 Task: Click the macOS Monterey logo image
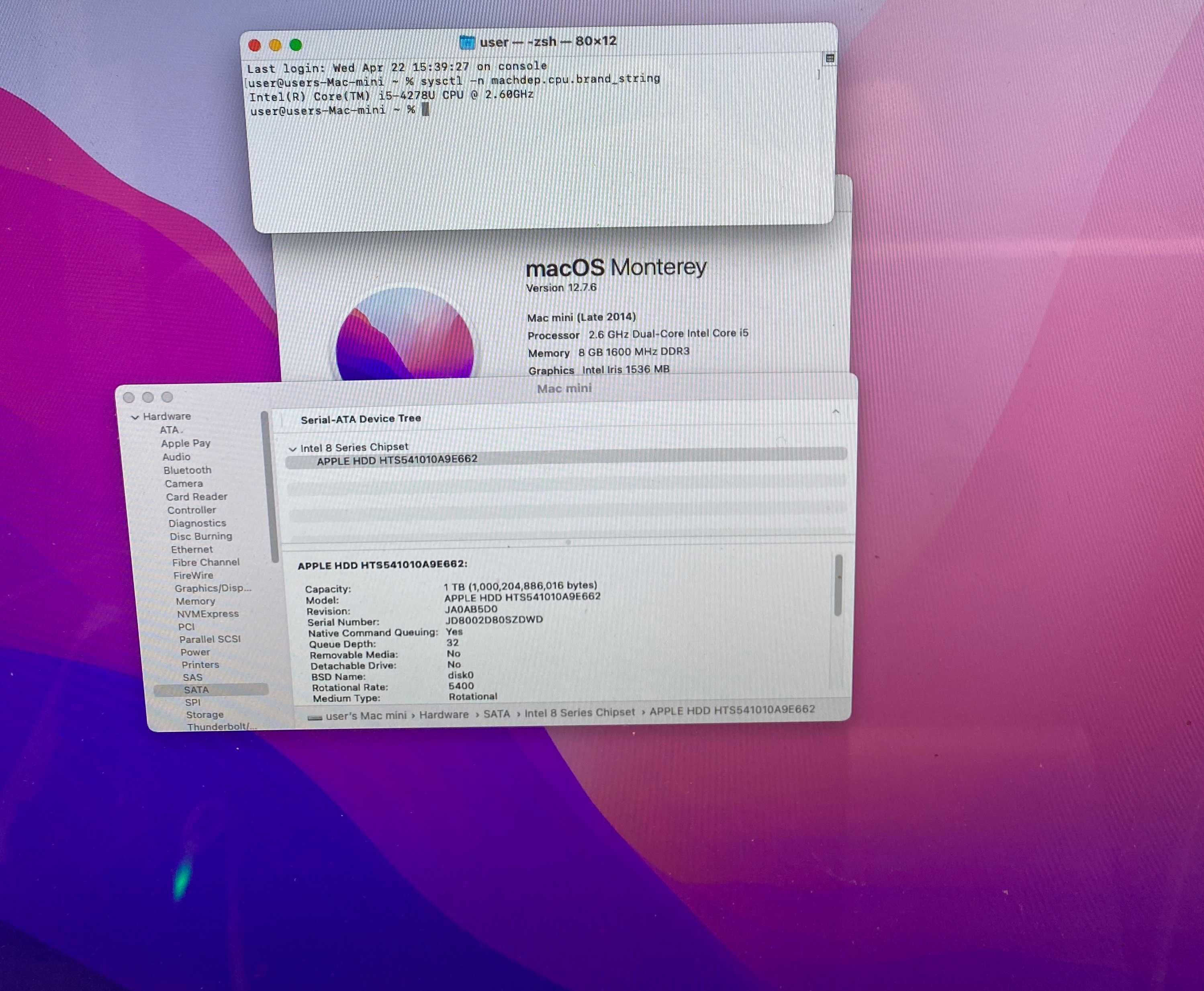pyautogui.click(x=405, y=334)
